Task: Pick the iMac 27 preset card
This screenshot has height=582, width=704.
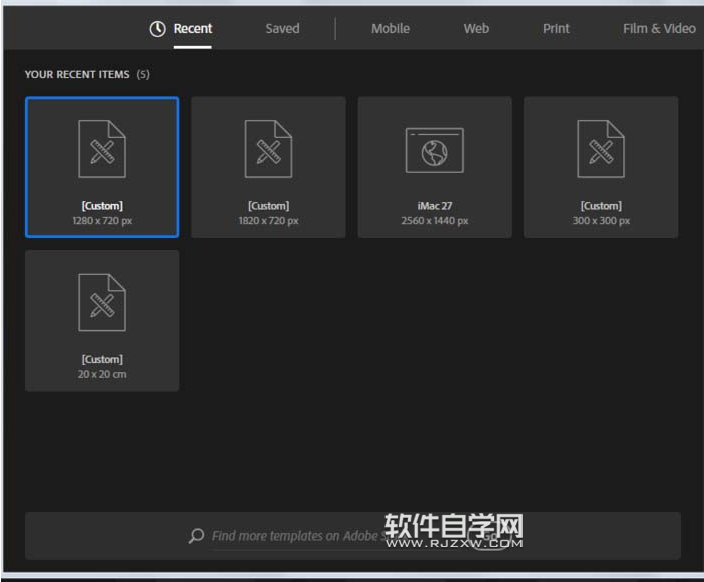Action: click(x=435, y=167)
